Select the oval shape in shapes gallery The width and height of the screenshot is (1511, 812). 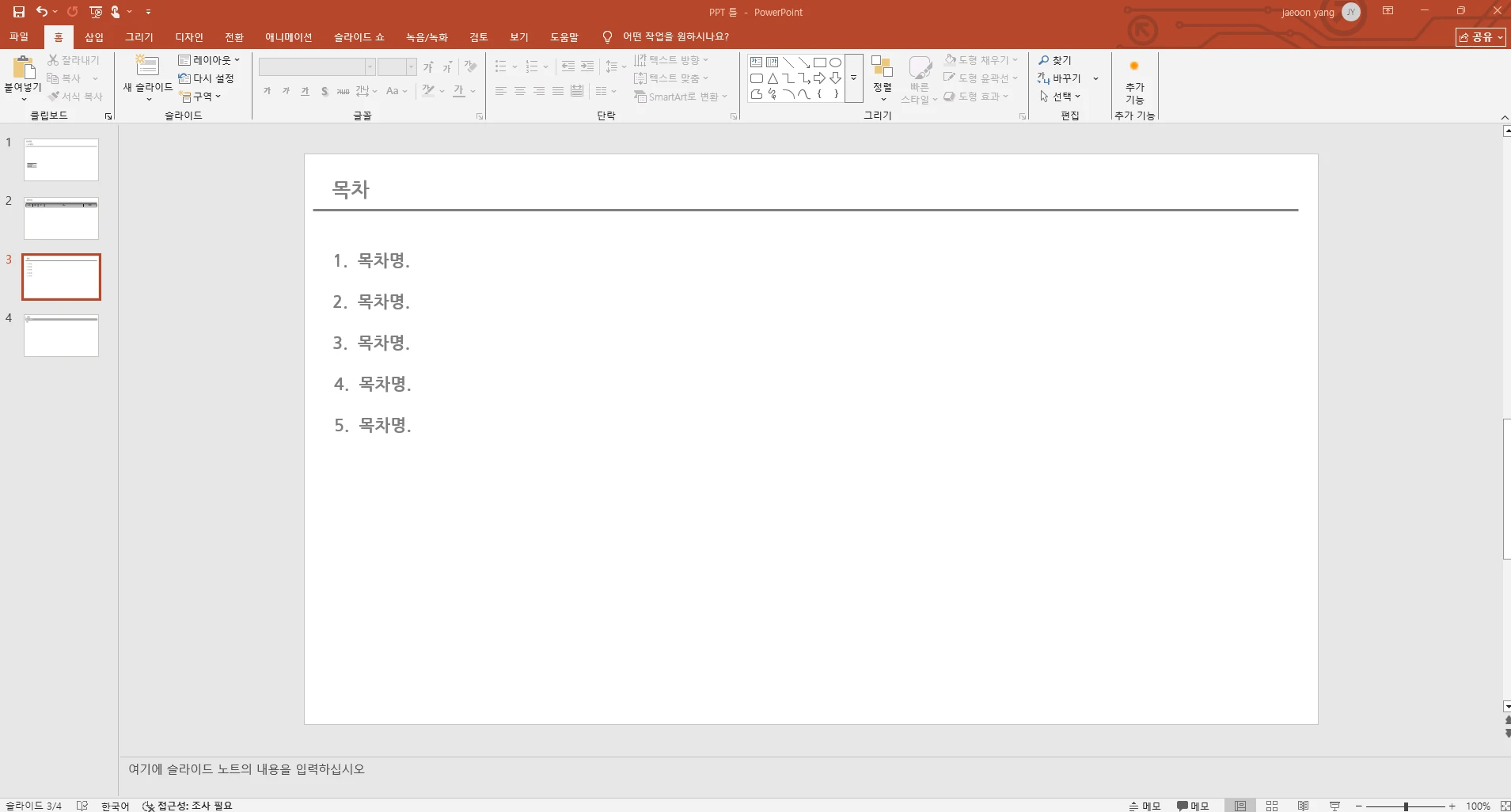(x=836, y=63)
